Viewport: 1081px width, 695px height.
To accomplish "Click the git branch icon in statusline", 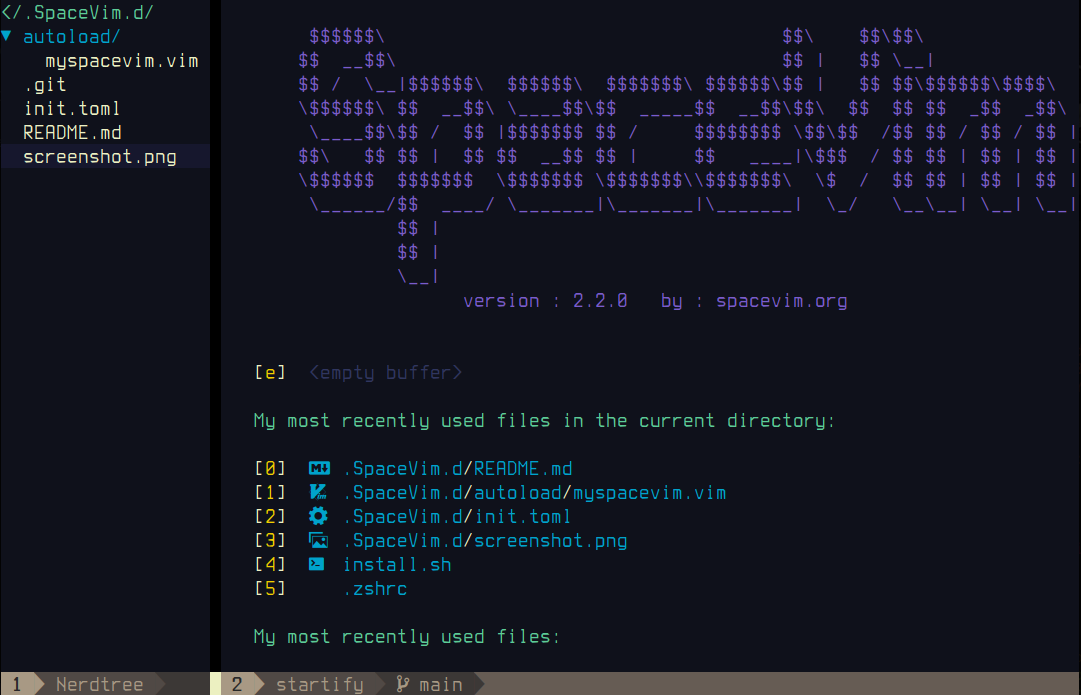I will coord(403,684).
